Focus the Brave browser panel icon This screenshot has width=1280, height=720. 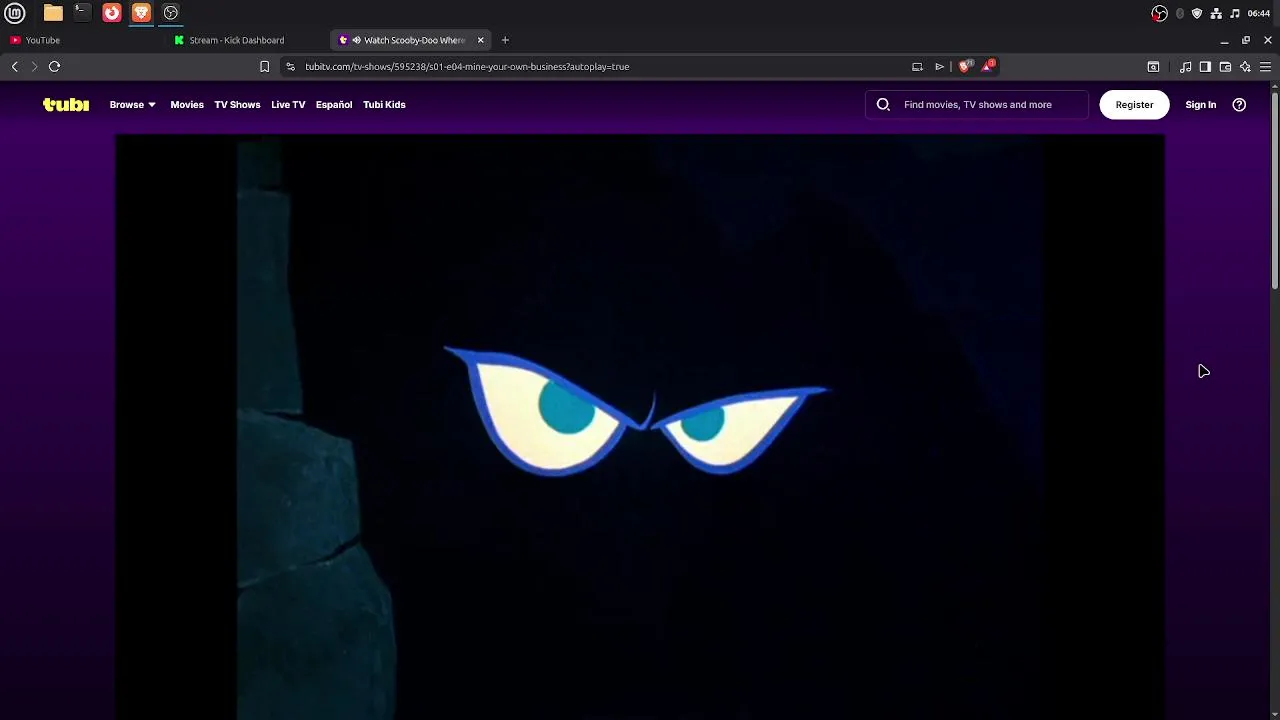141,13
